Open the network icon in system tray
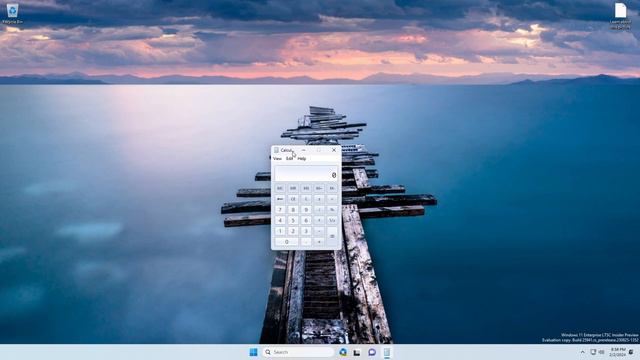Screen dimensions: 640x360 (x=593, y=352)
